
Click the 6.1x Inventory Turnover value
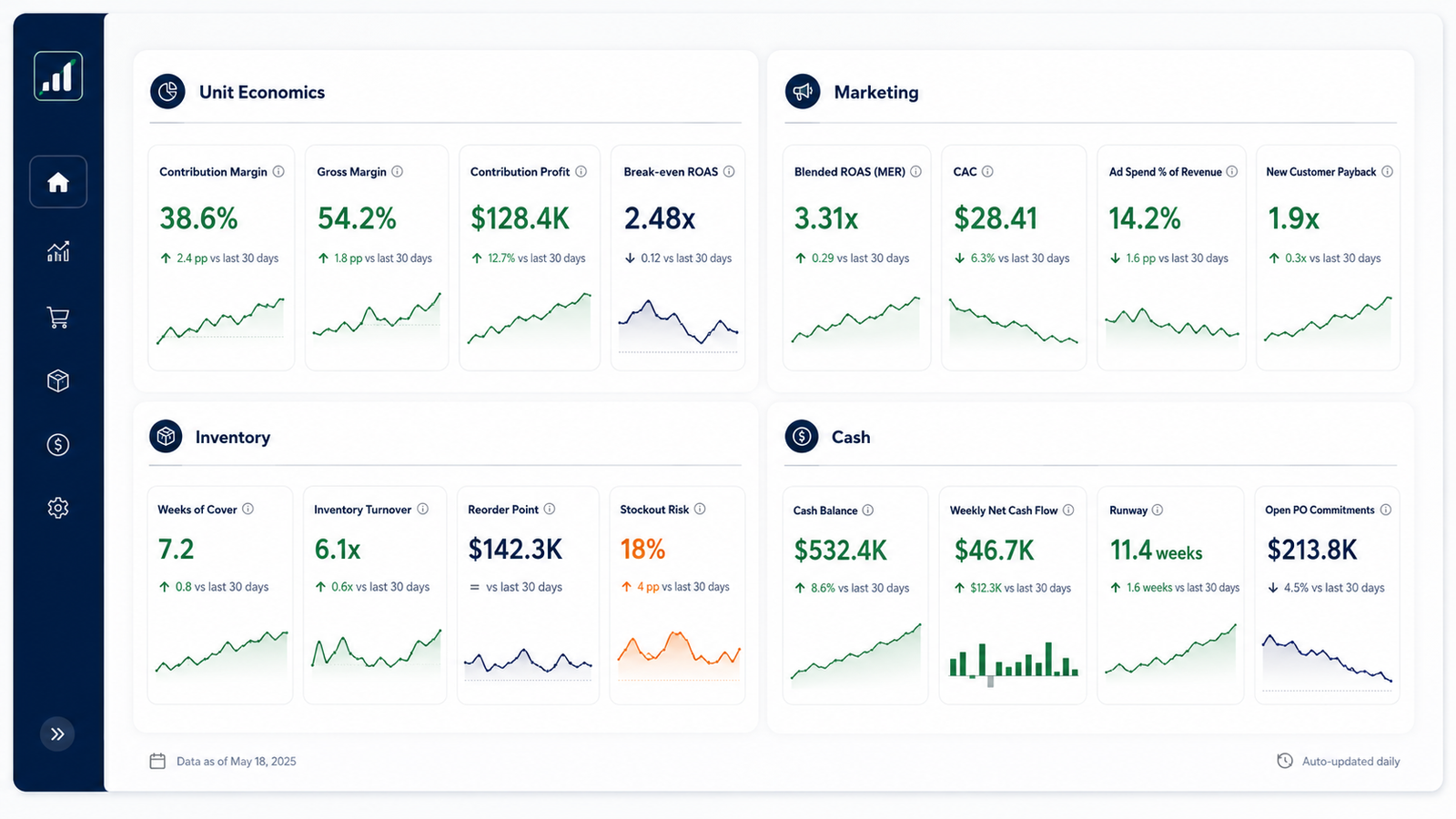(x=338, y=550)
